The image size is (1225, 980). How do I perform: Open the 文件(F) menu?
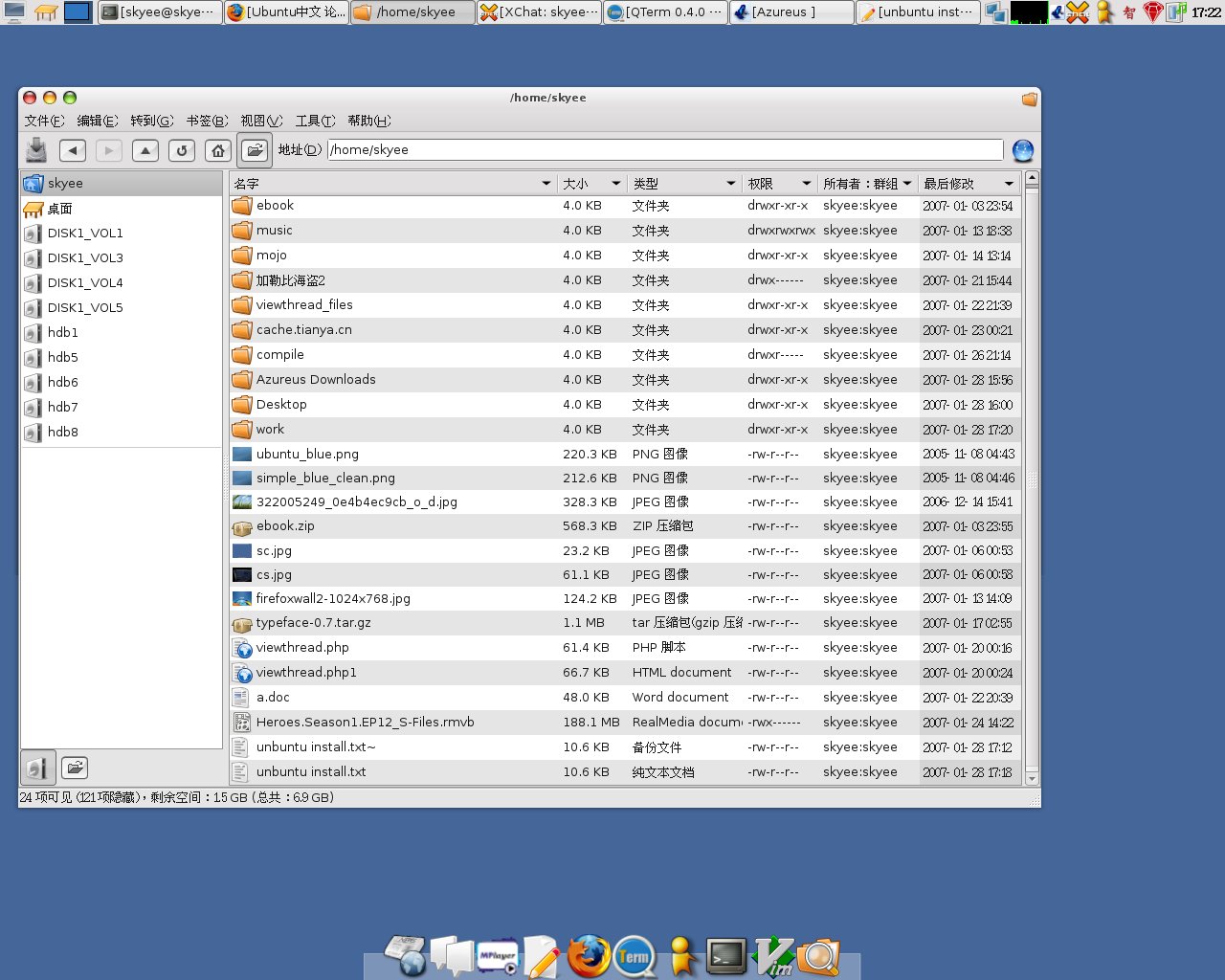click(x=44, y=121)
